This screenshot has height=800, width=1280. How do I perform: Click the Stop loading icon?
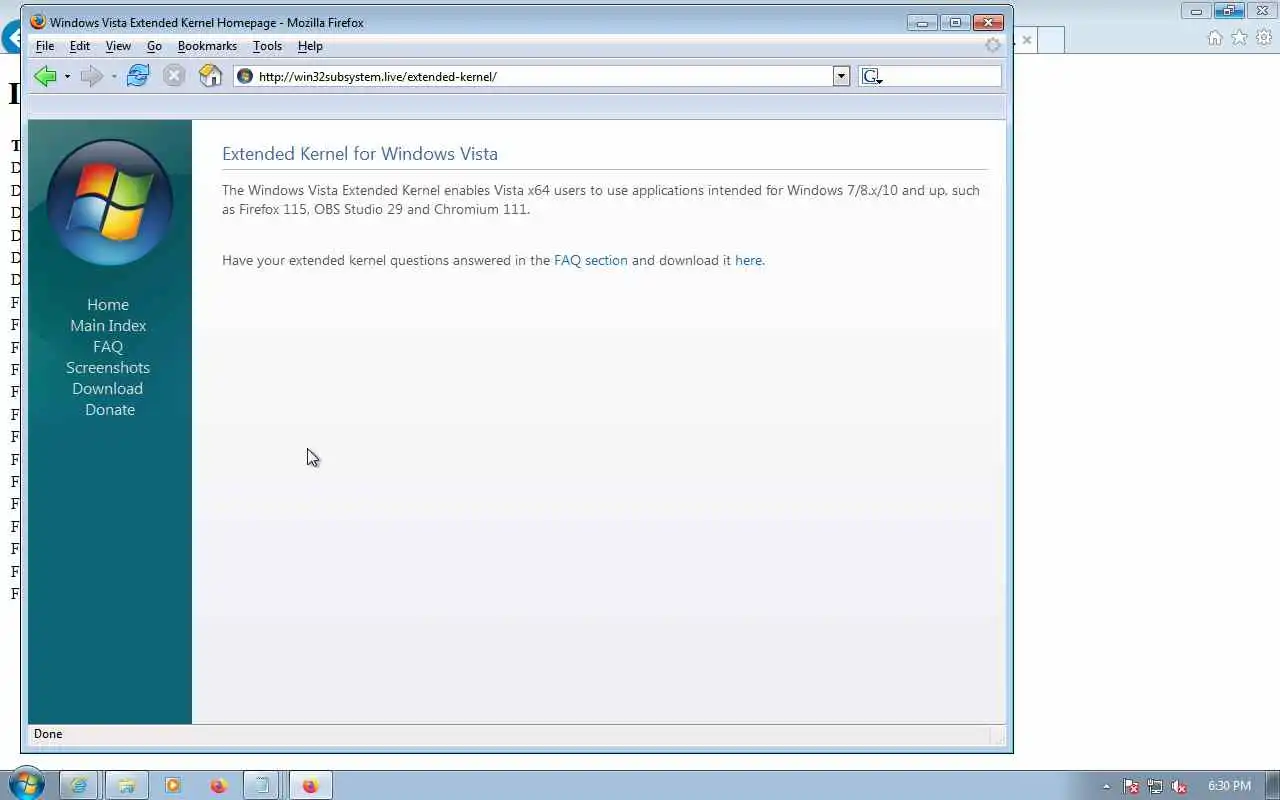point(174,76)
